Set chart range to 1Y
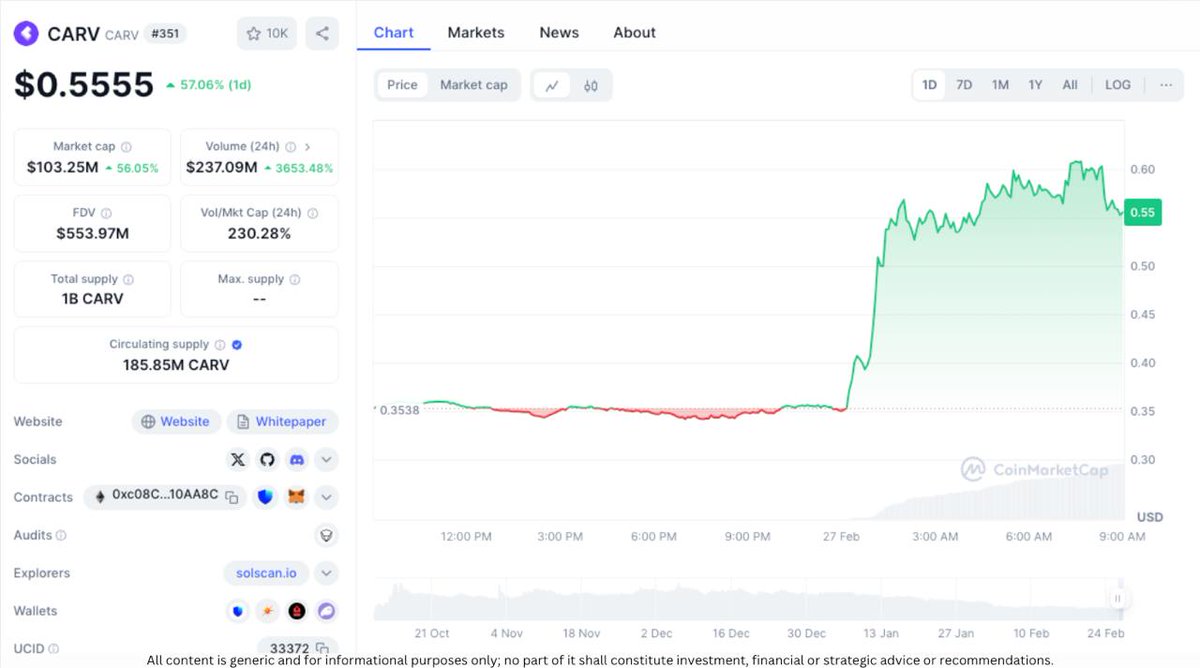Screen dimensions: 1200x668 coord(1035,85)
